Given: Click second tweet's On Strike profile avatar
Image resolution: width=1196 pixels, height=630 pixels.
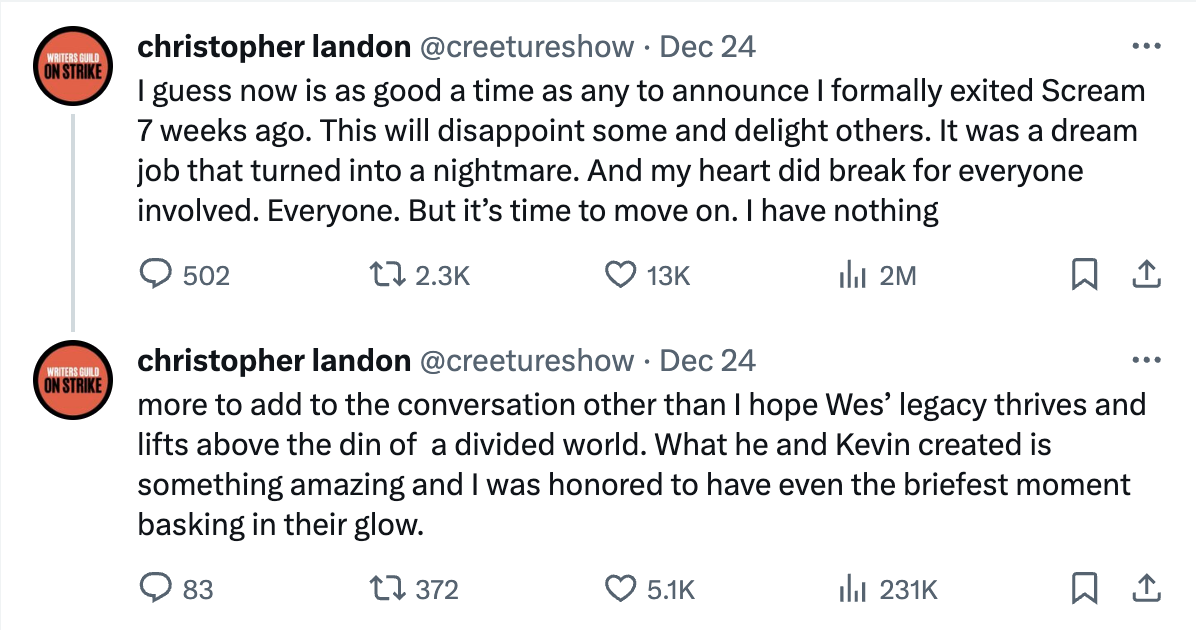Looking at the screenshot, I should [73, 382].
